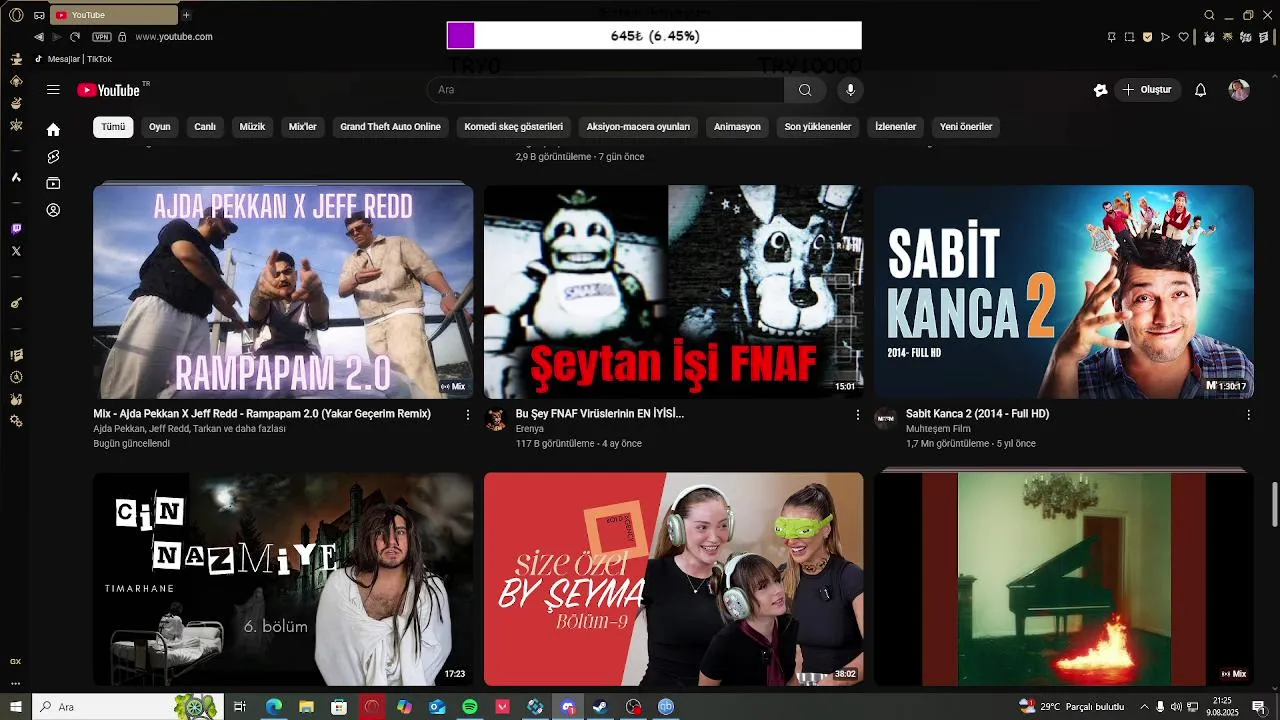Open the Muhteşem Film channel link
Viewport: 1280px width, 720px height.
pyautogui.click(x=938, y=429)
